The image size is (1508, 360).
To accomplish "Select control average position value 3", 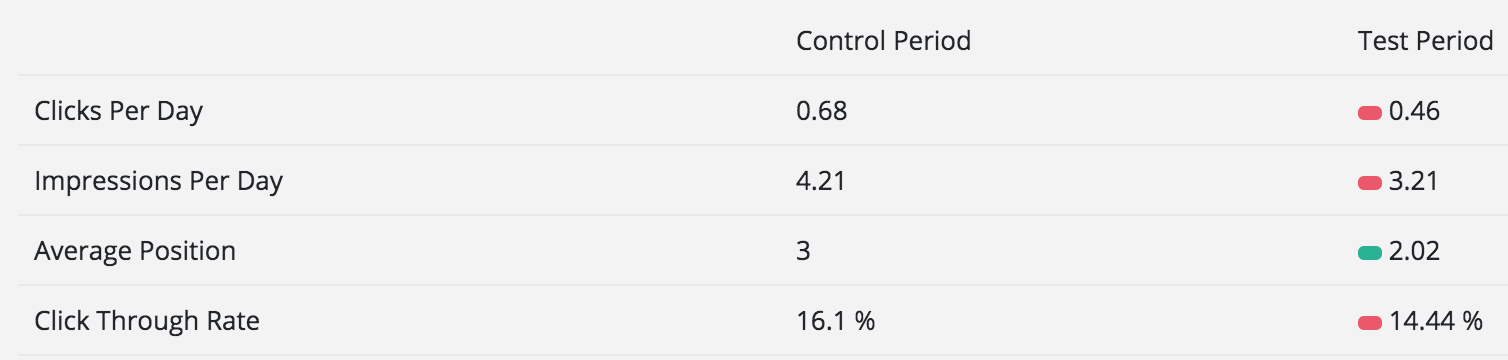I will [803, 251].
